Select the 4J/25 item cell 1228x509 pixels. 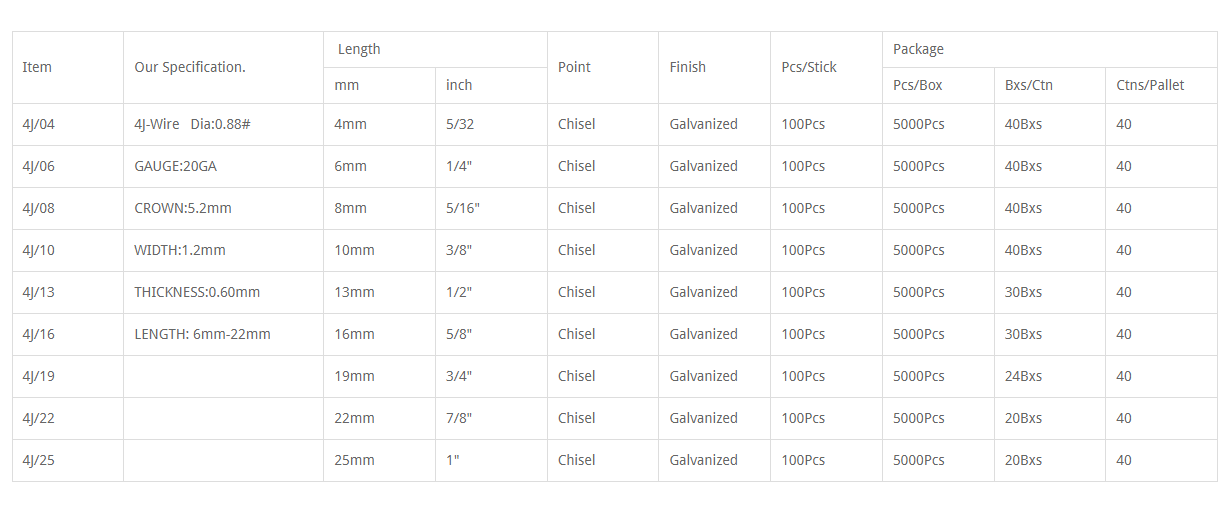point(68,460)
